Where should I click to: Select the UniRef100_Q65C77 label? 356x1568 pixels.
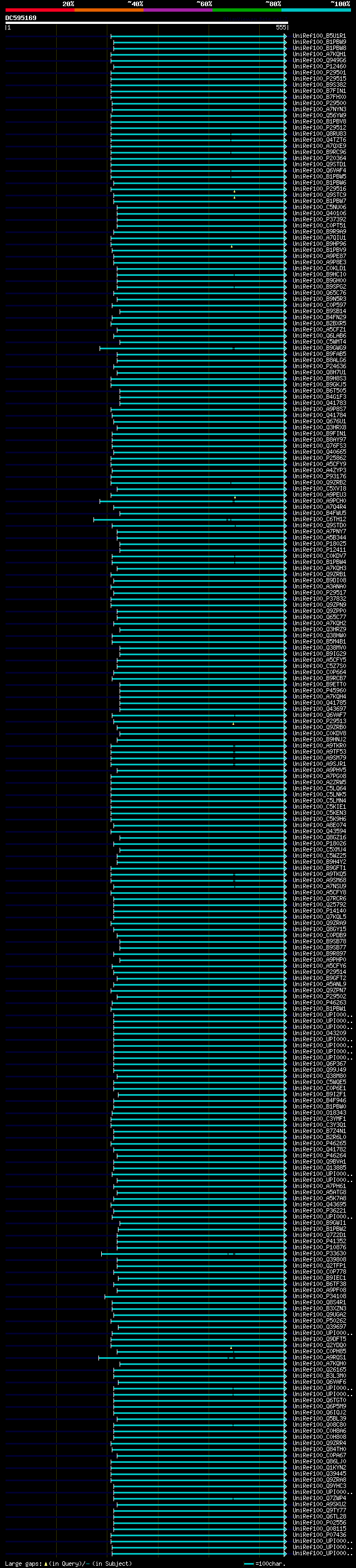[319, 617]
